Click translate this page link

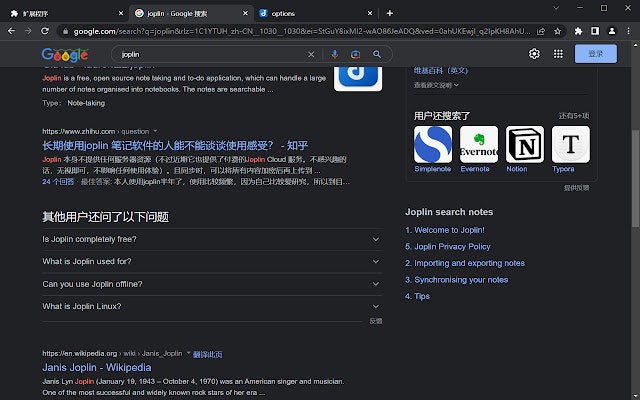(207, 354)
